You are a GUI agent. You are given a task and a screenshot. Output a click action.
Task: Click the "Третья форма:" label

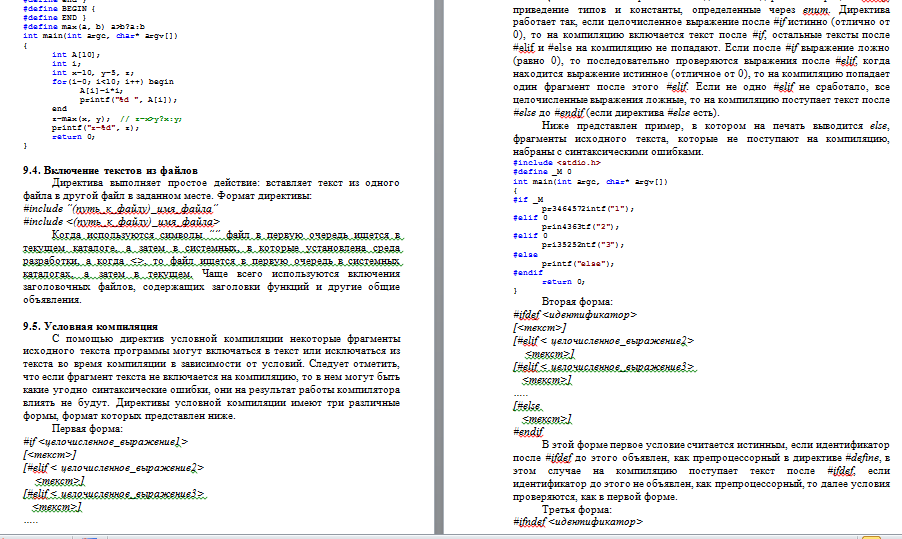point(578,509)
